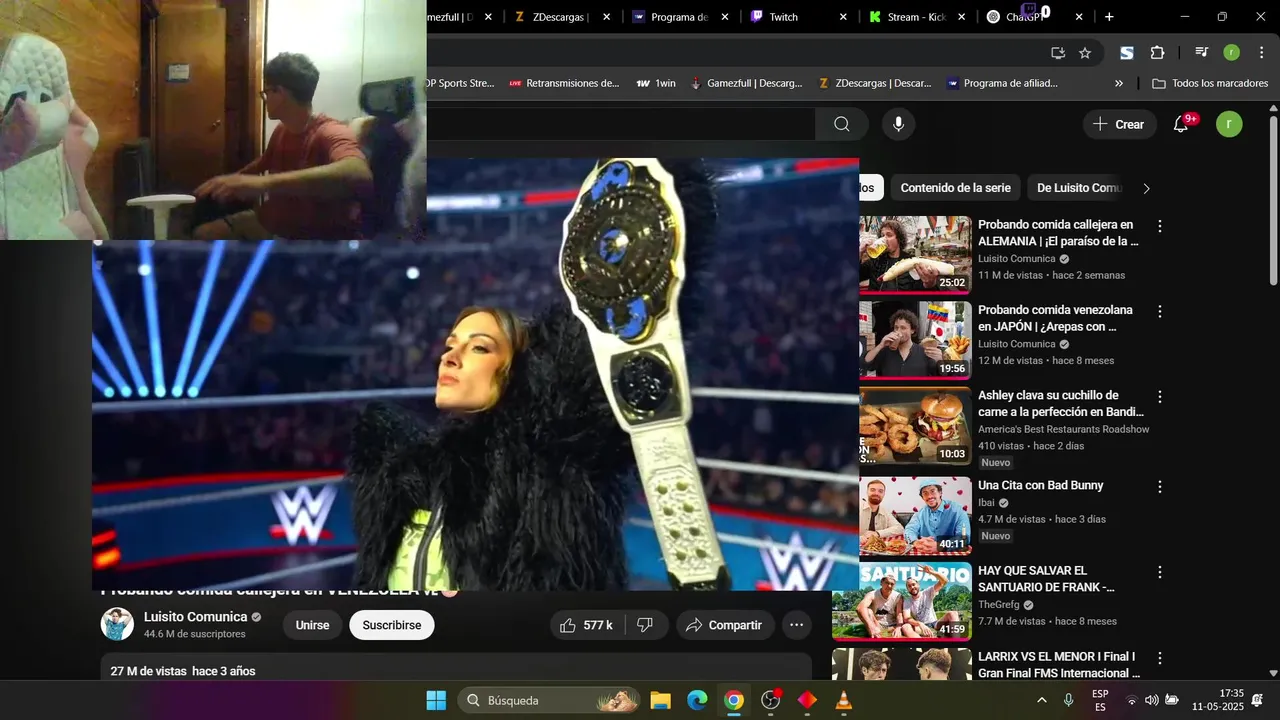
Task: Click the taskbar Búsqueda search box
Action: pos(549,700)
